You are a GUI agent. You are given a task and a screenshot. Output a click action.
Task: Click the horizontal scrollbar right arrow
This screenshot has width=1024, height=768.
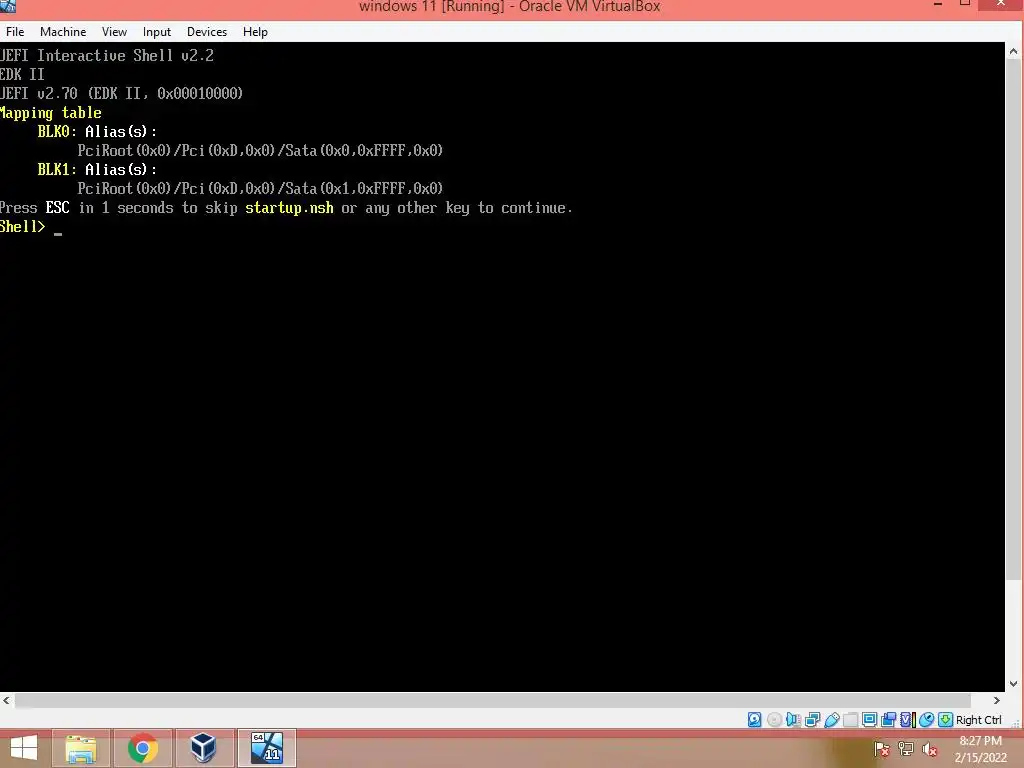tap(997, 700)
